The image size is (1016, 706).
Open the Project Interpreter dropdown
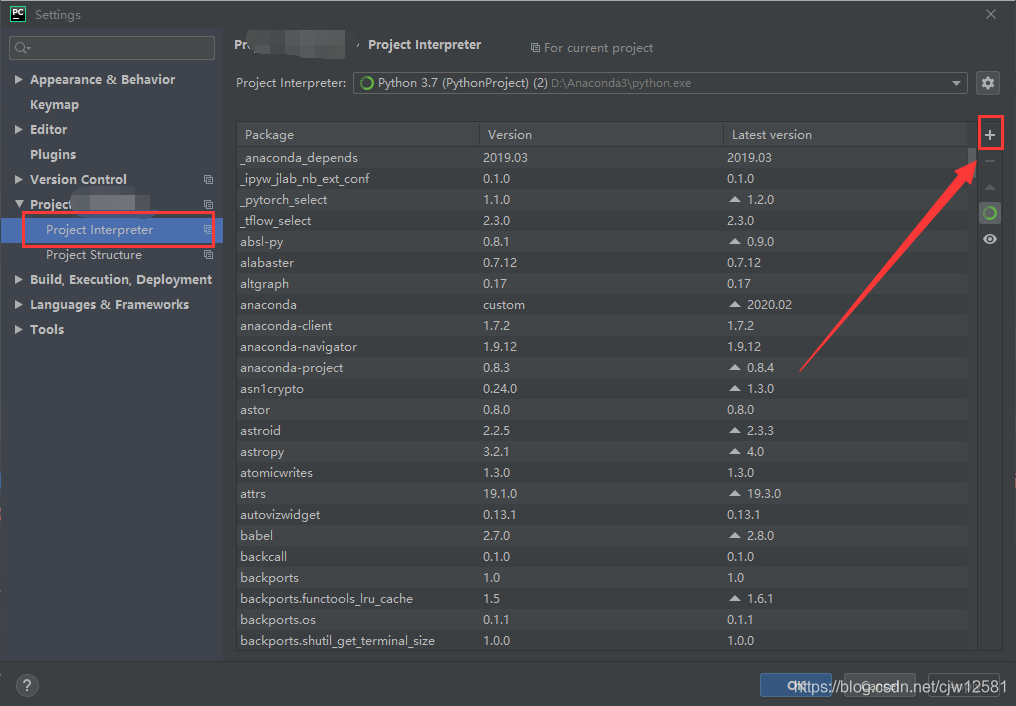tap(660, 83)
